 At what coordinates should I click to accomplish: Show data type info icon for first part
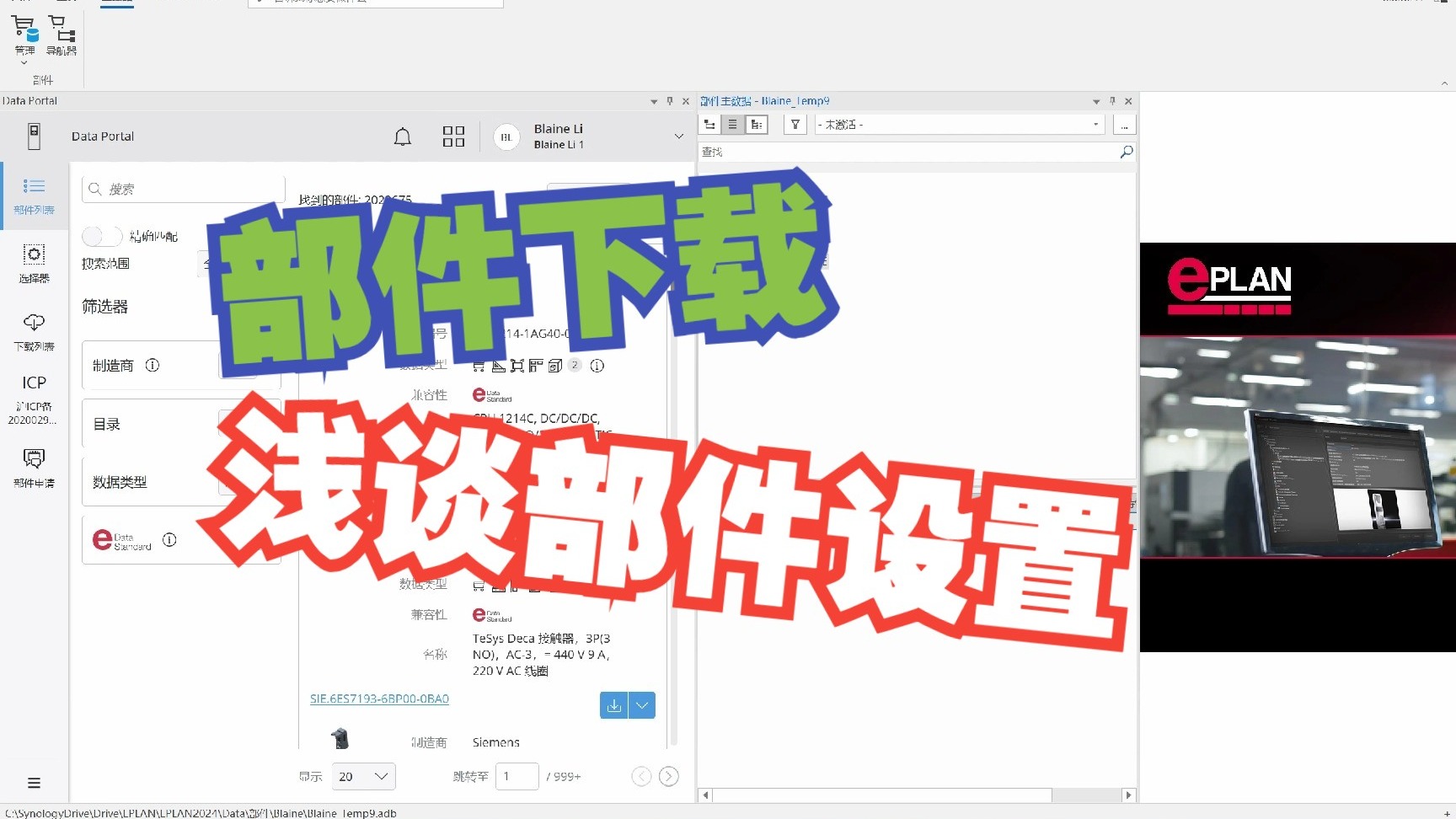pos(597,366)
